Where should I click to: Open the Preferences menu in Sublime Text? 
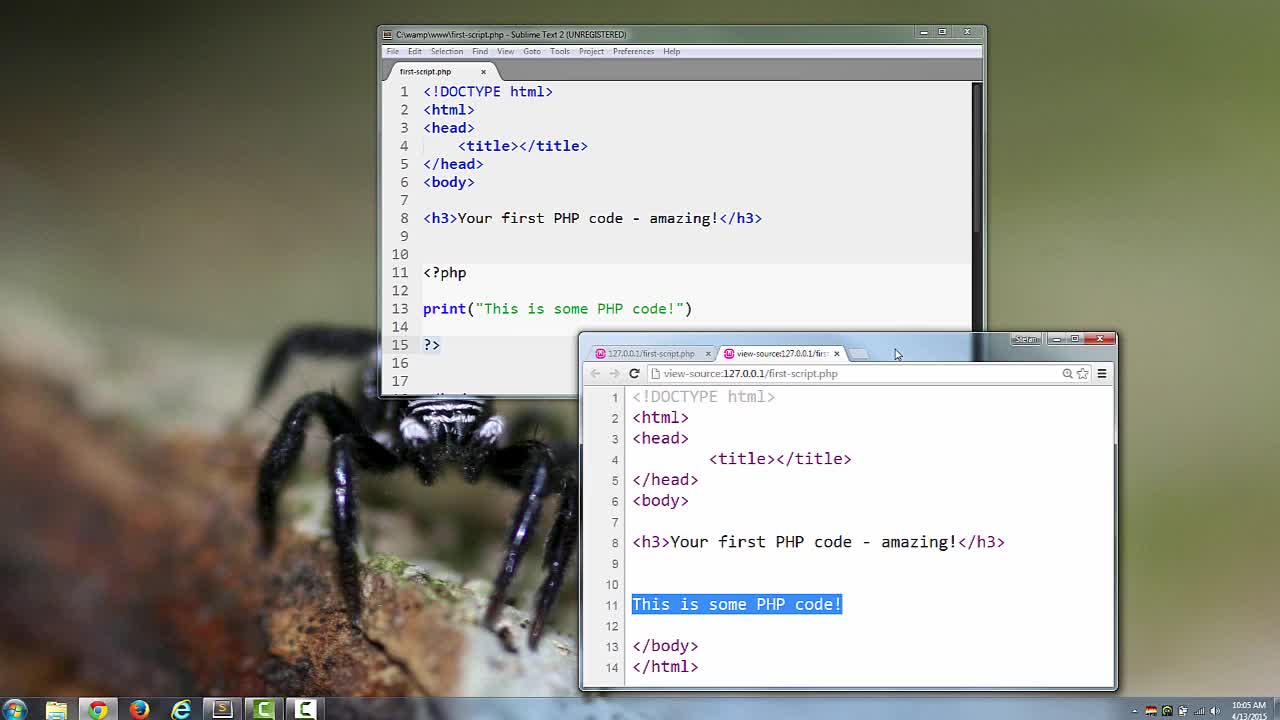tap(633, 51)
